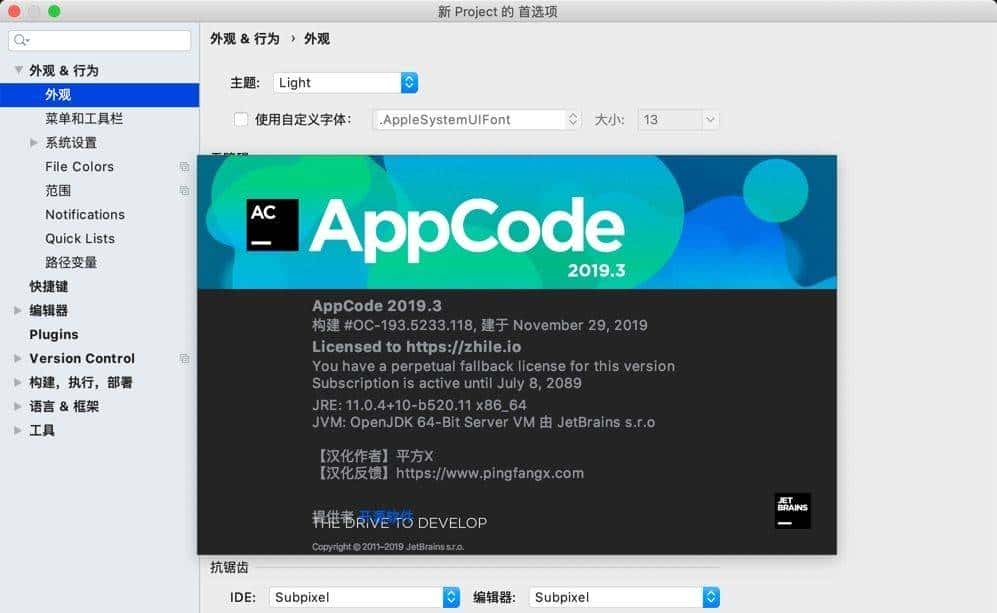Select the 菜单和工具栏 settings item
This screenshot has width=997, height=613.
coord(85,118)
